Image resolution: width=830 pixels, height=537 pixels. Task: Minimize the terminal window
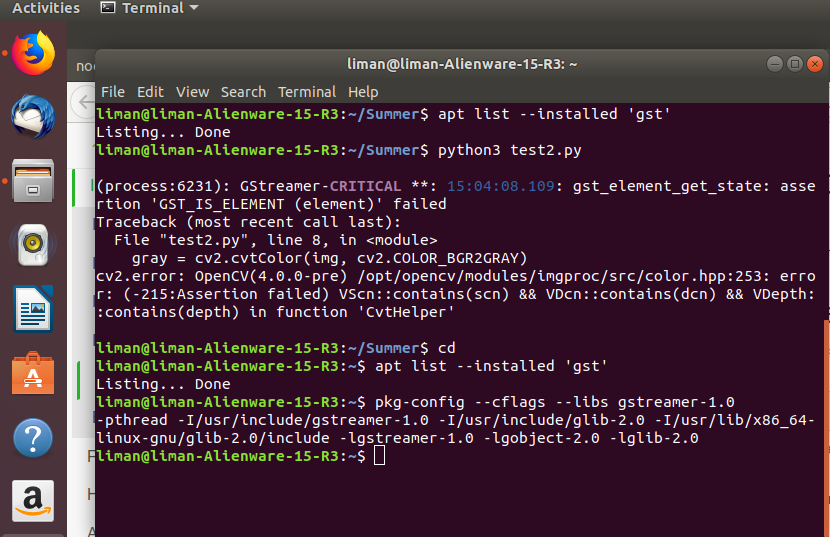(775, 64)
